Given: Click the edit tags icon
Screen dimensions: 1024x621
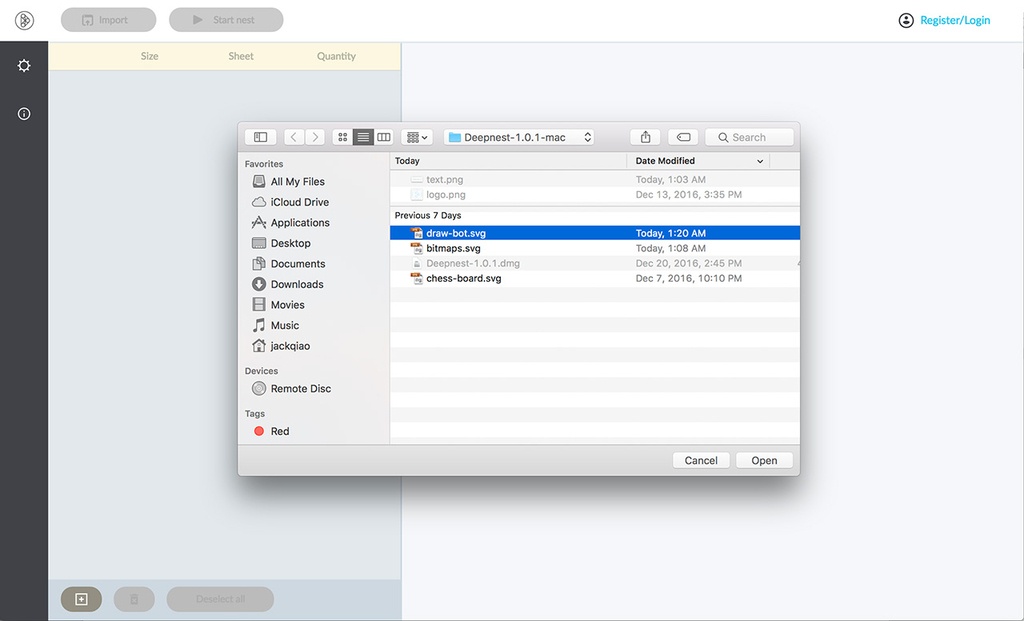Looking at the screenshot, I should pos(683,137).
